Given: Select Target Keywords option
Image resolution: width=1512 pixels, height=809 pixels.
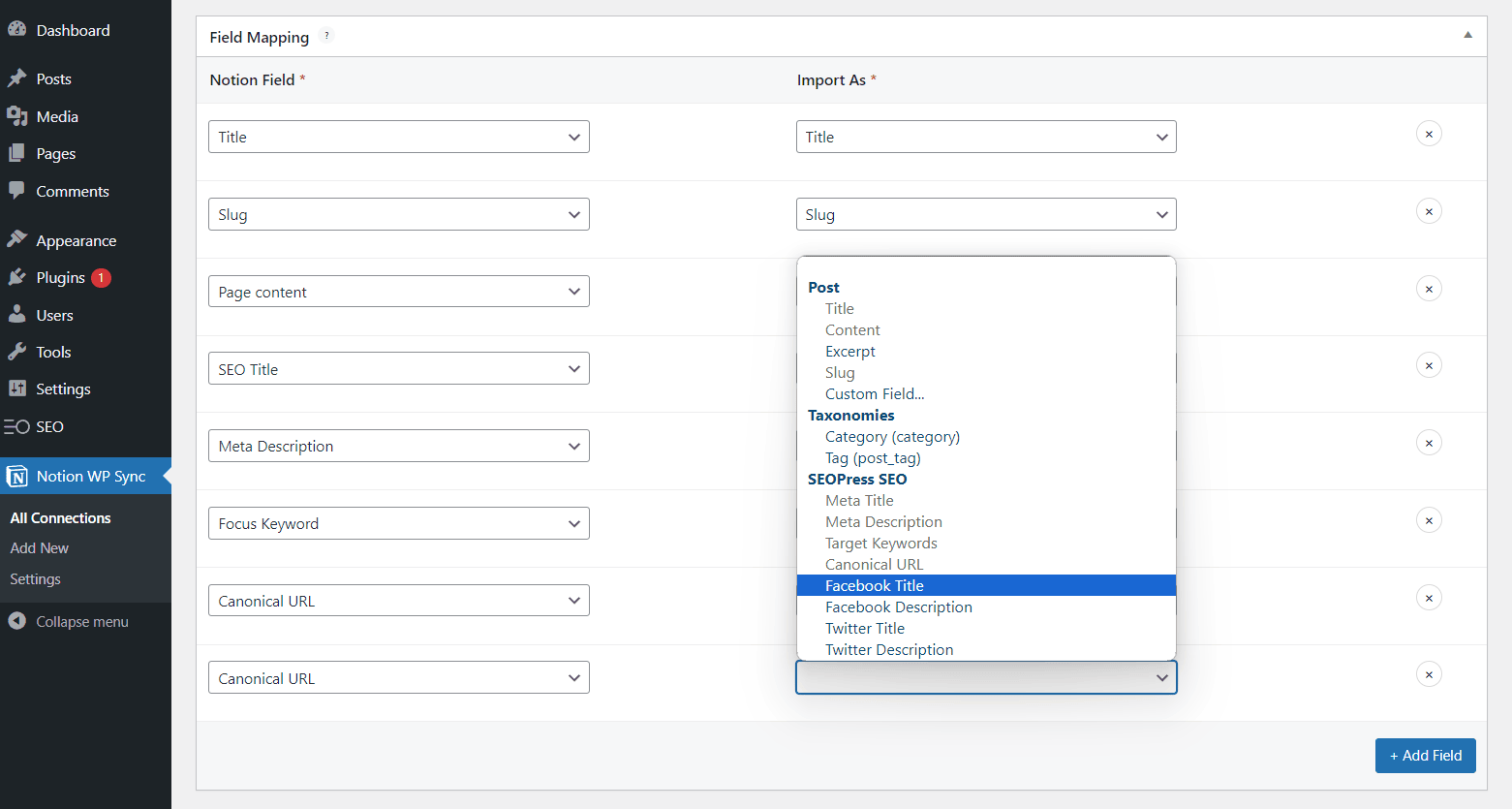Looking at the screenshot, I should coord(986,543).
